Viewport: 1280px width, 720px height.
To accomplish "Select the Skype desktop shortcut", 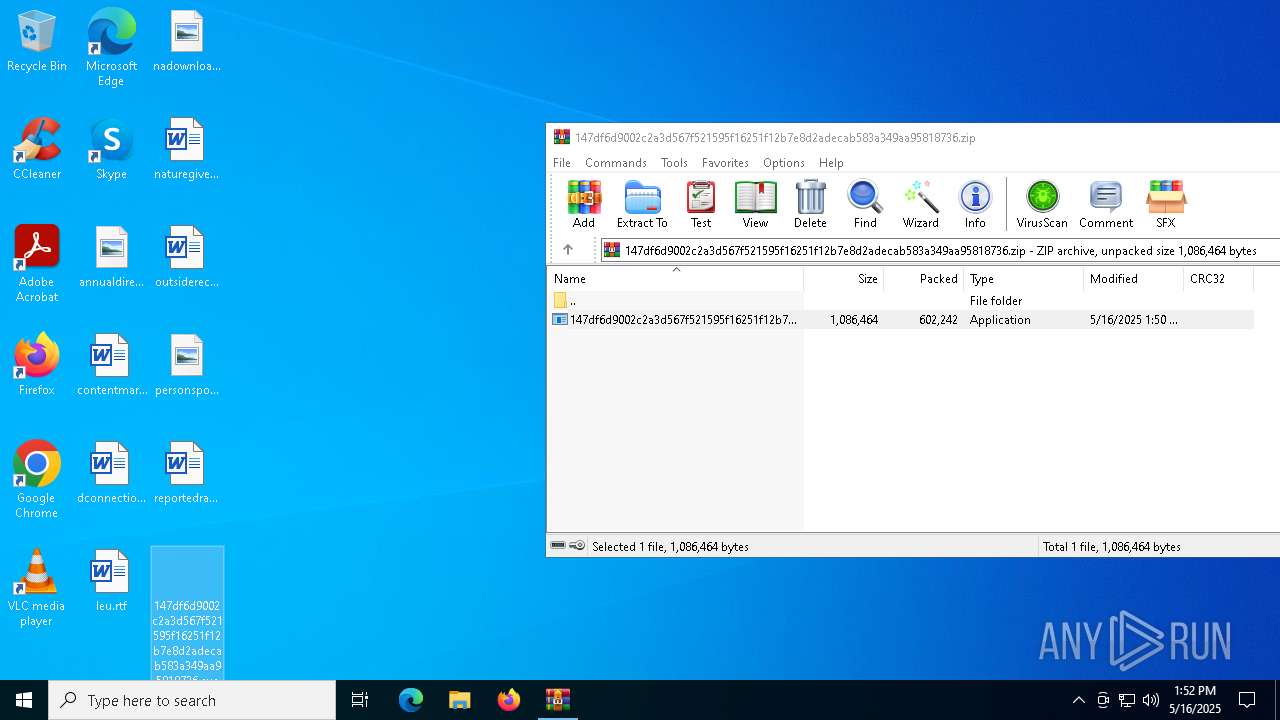I will [x=111, y=150].
